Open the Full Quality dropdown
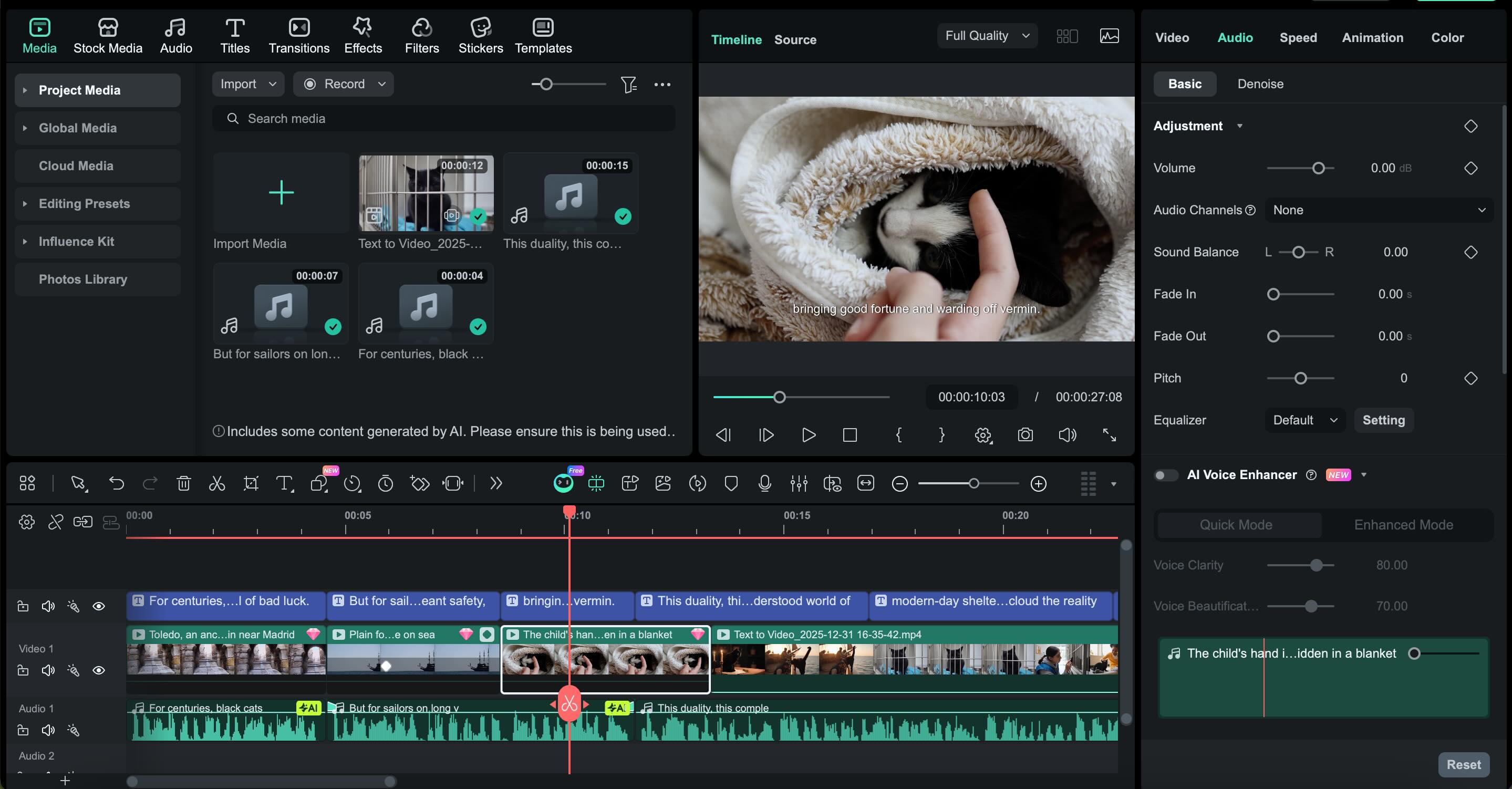Screen dimensions: 1512x789 987,36
